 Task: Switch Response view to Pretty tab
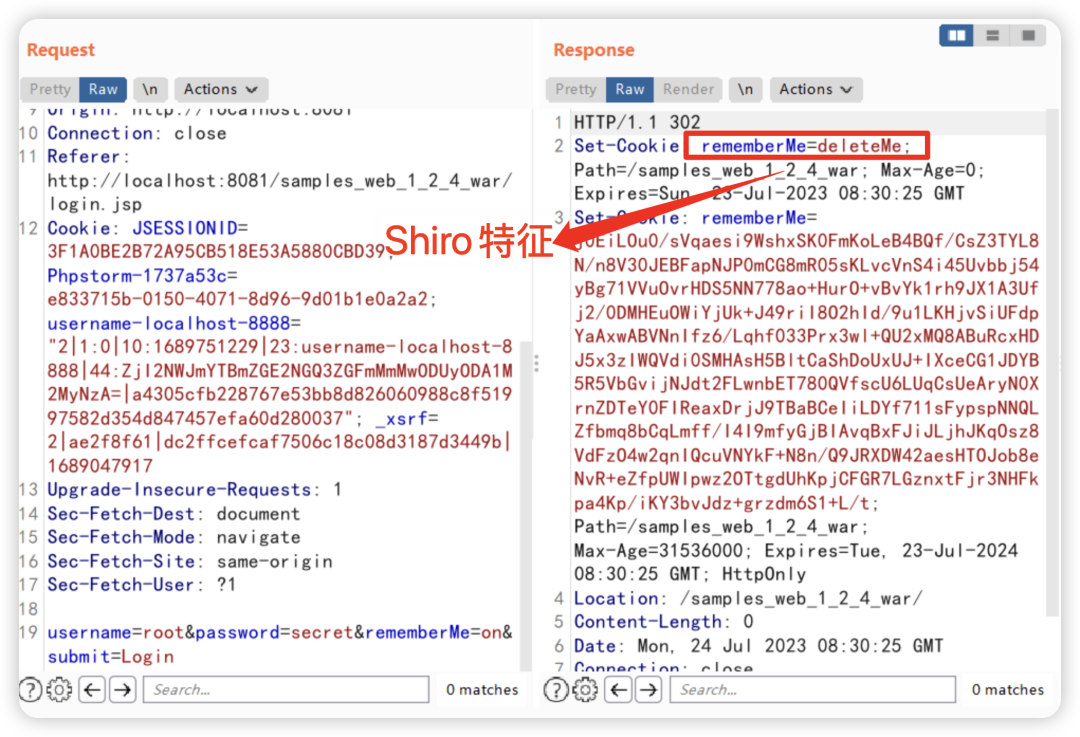click(x=576, y=89)
